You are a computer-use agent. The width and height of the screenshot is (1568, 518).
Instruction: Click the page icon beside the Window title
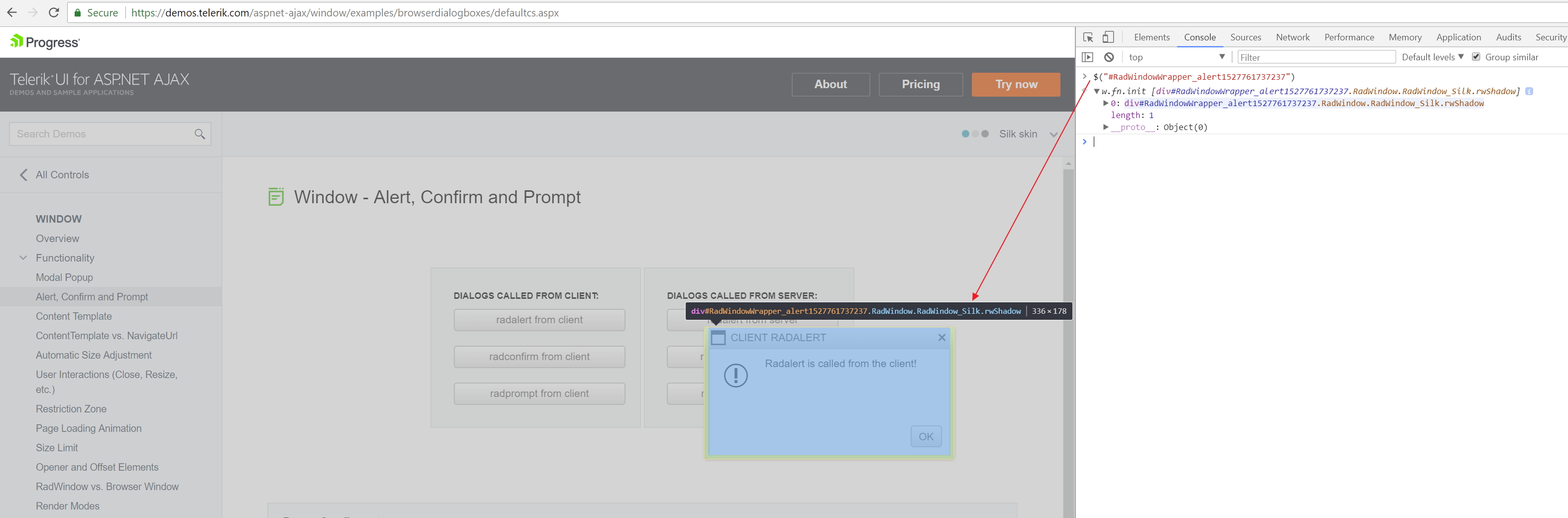tap(276, 197)
